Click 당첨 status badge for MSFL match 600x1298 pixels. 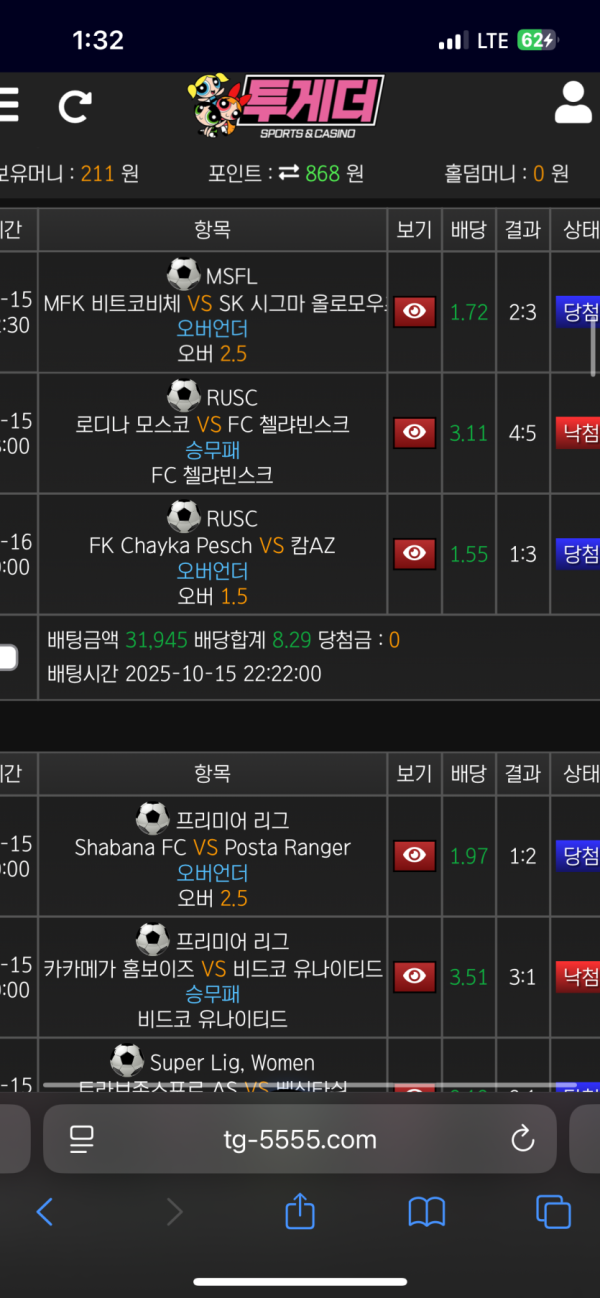(579, 312)
